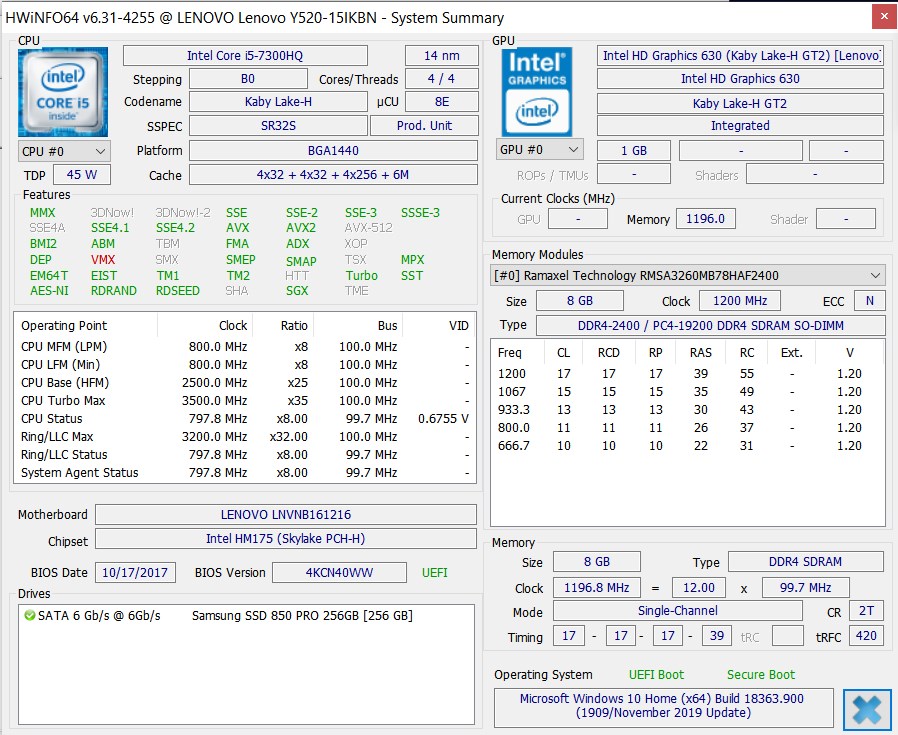Expand the Ramaxel memory module dropdown
Screen dimensions: 898x735
876,275
